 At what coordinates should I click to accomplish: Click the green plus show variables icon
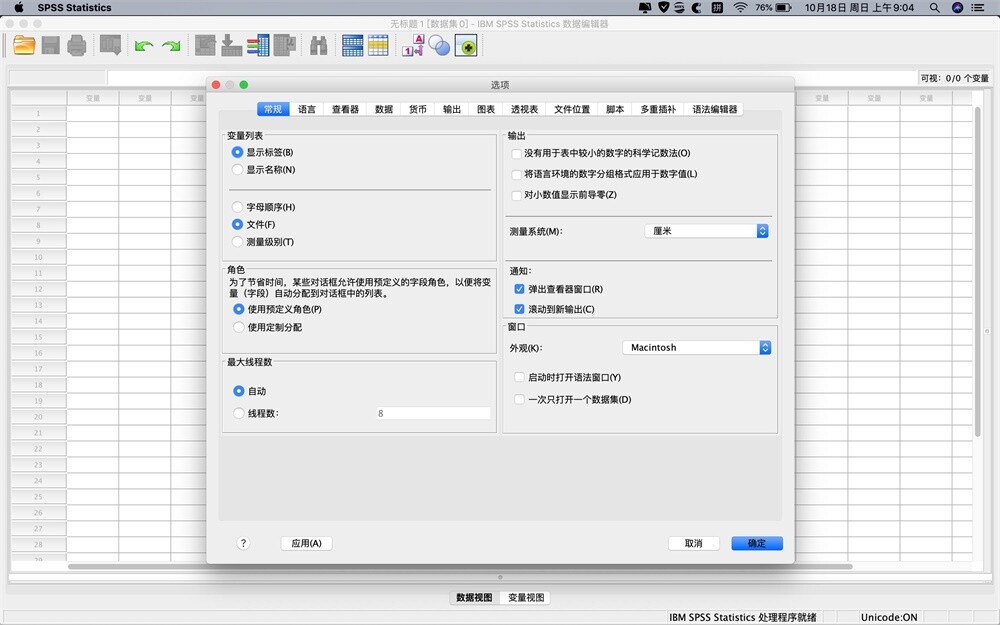click(466, 46)
